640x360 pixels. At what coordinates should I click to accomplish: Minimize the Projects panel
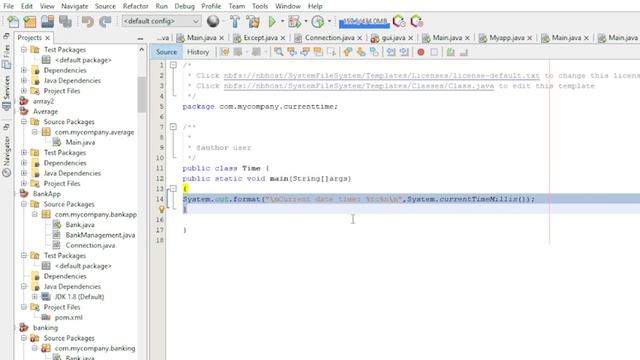coord(140,38)
